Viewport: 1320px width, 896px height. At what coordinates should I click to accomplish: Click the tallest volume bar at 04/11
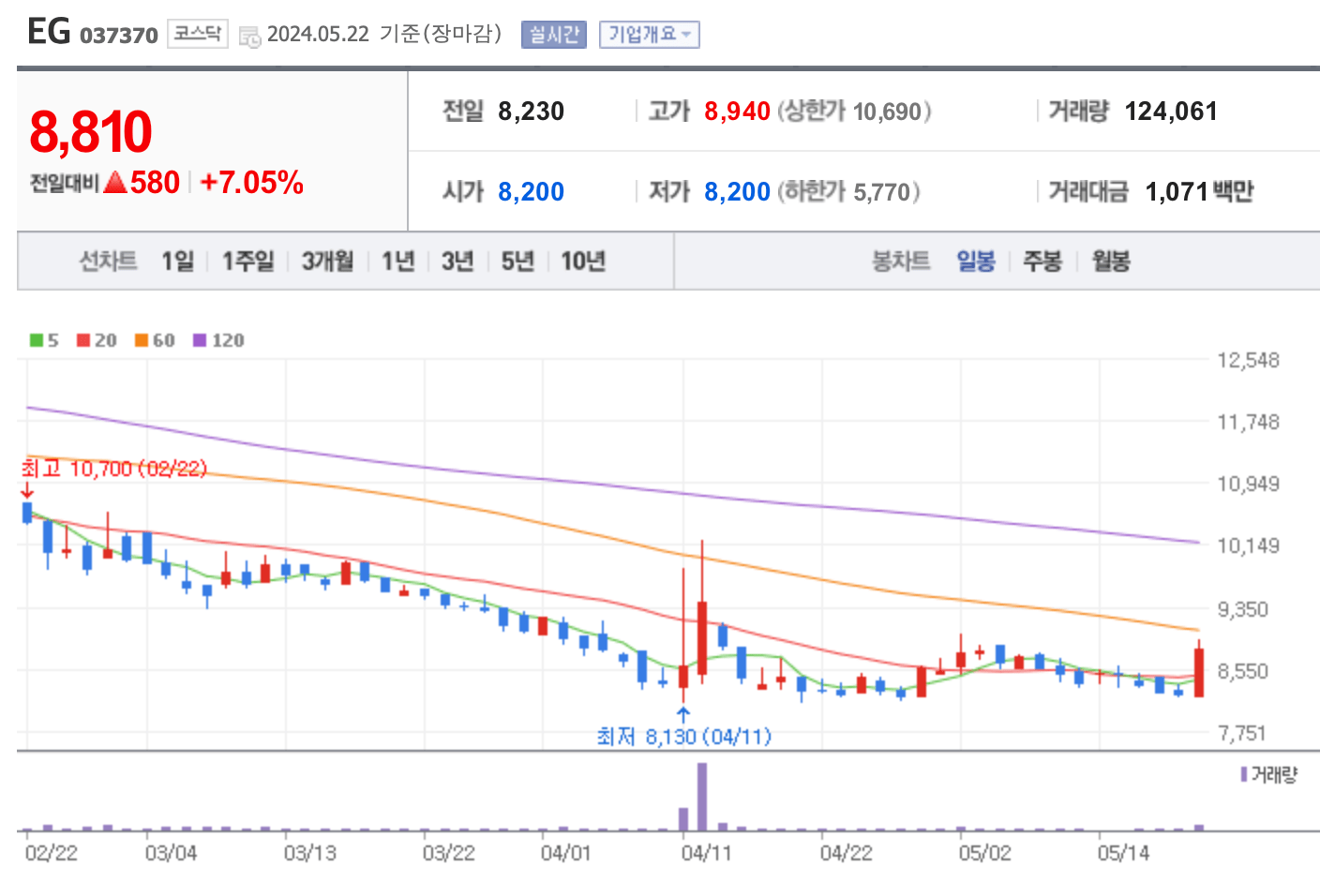click(702, 797)
